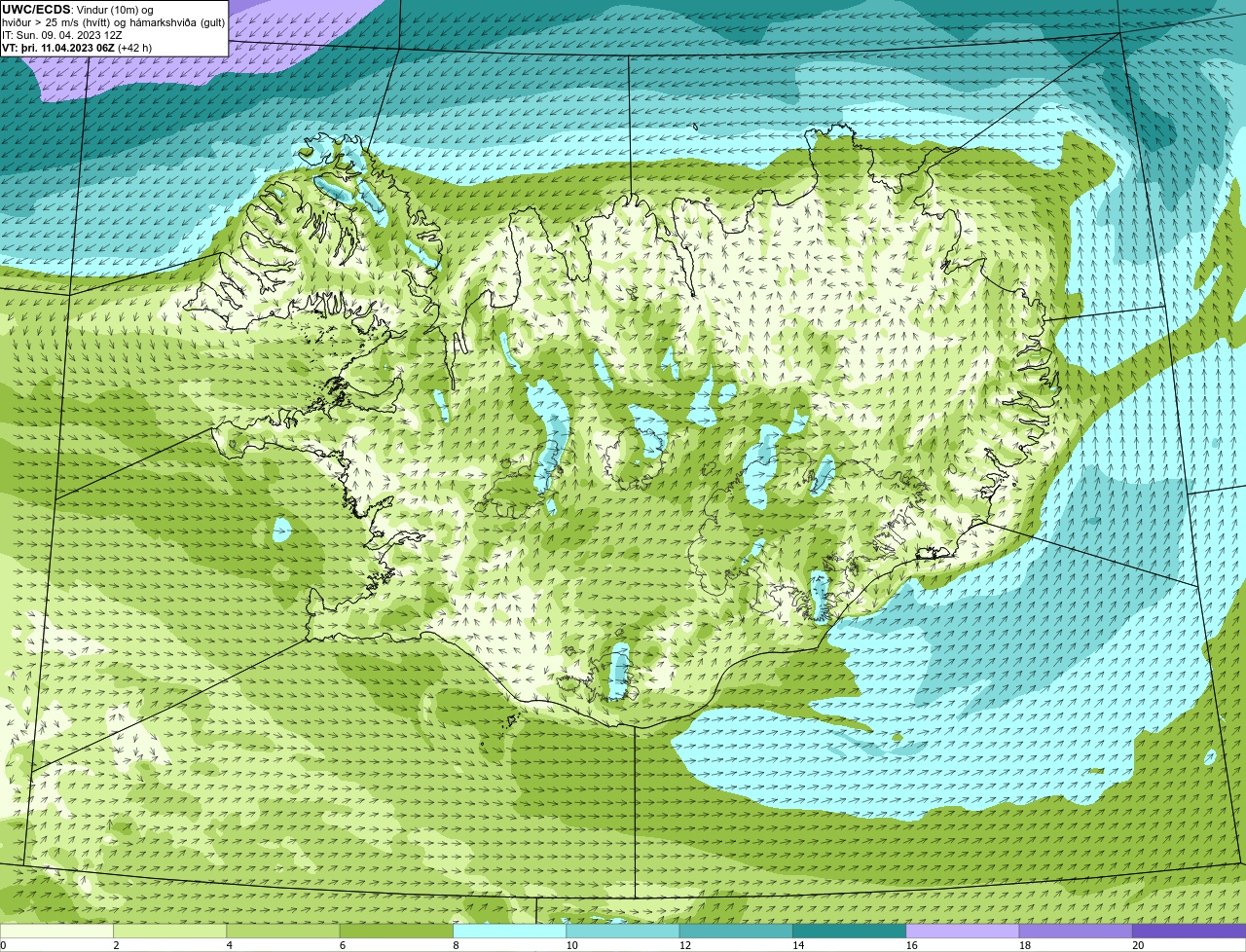Click the legend scale label '4'
The height and width of the screenshot is (952, 1246).
pyautogui.click(x=229, y=945)
